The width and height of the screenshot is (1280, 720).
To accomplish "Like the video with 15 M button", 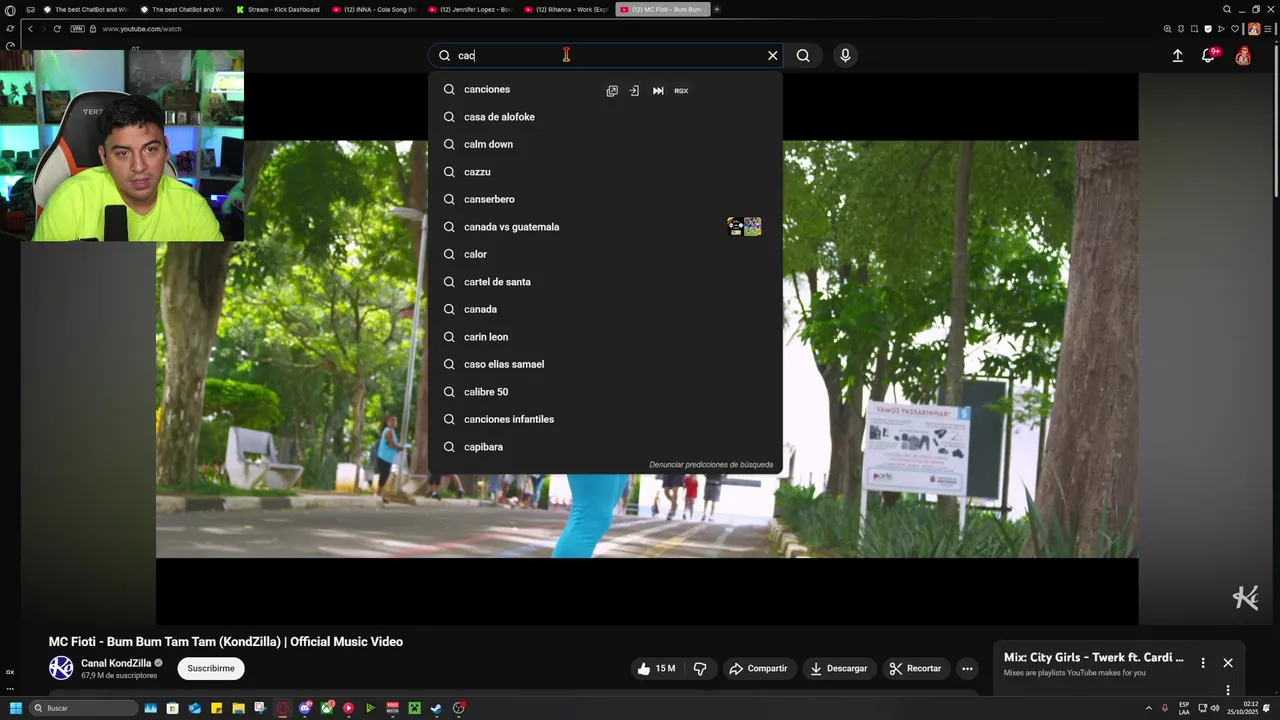I will pos(655,668).
